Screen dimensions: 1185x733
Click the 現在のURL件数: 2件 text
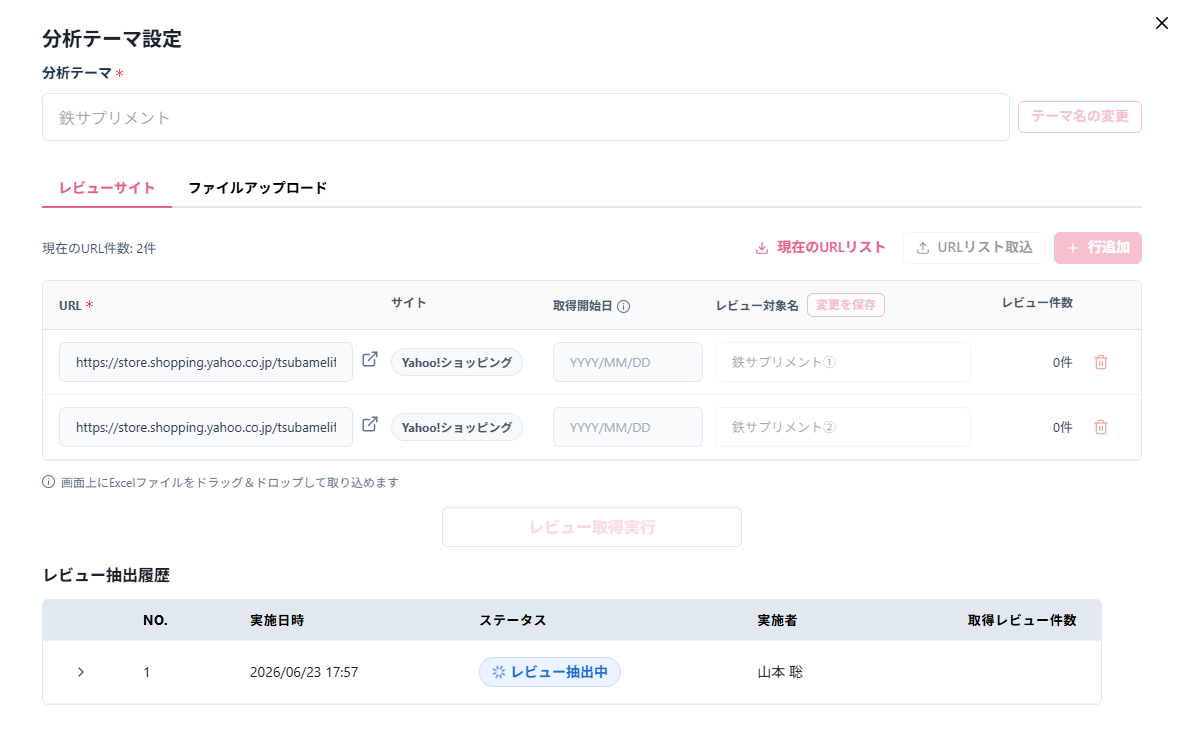tap(99, 249)
